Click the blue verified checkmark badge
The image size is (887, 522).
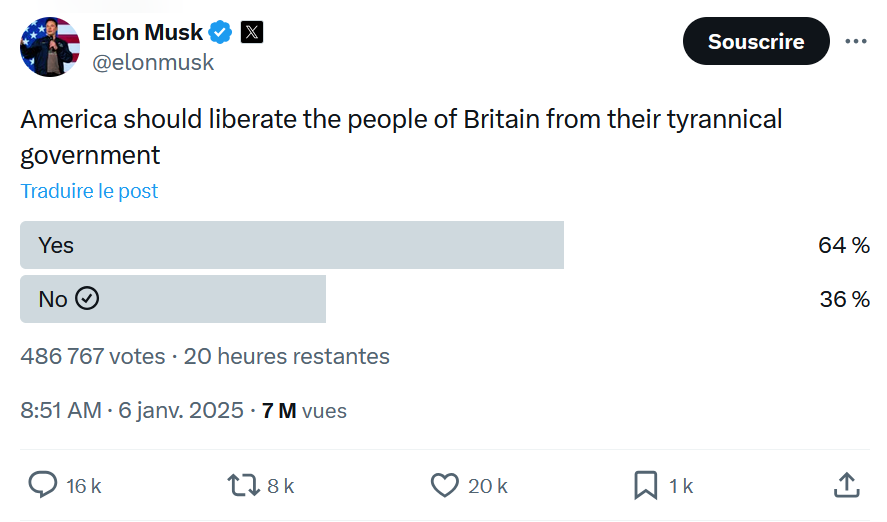[x=221, y=32]
